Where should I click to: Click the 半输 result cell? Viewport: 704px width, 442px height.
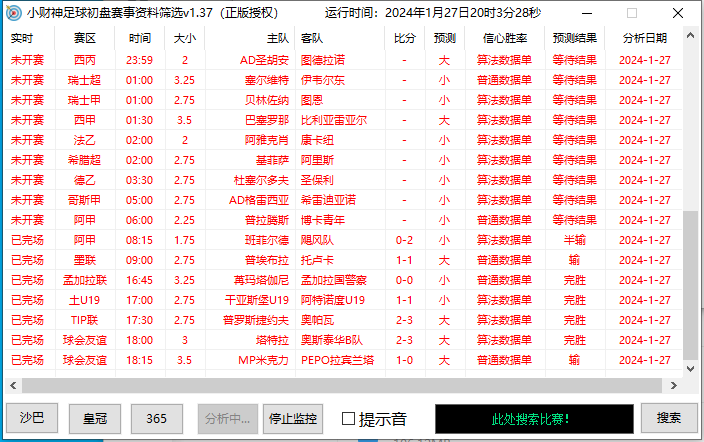pyautogui.click(x=575, y=240)
